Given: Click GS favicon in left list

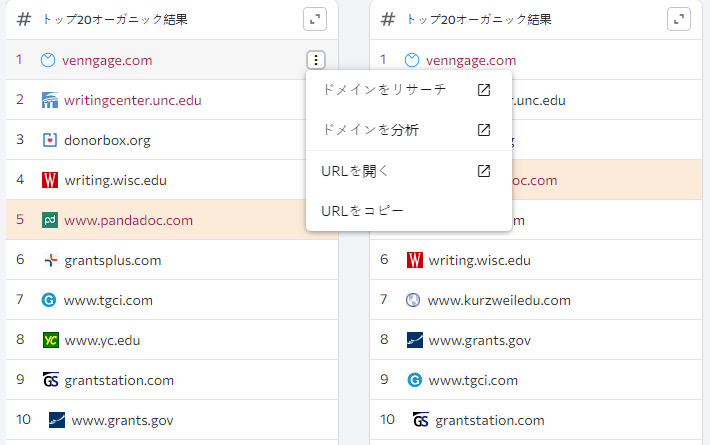Looking at the screenshot, I should [x=51, y=380].
